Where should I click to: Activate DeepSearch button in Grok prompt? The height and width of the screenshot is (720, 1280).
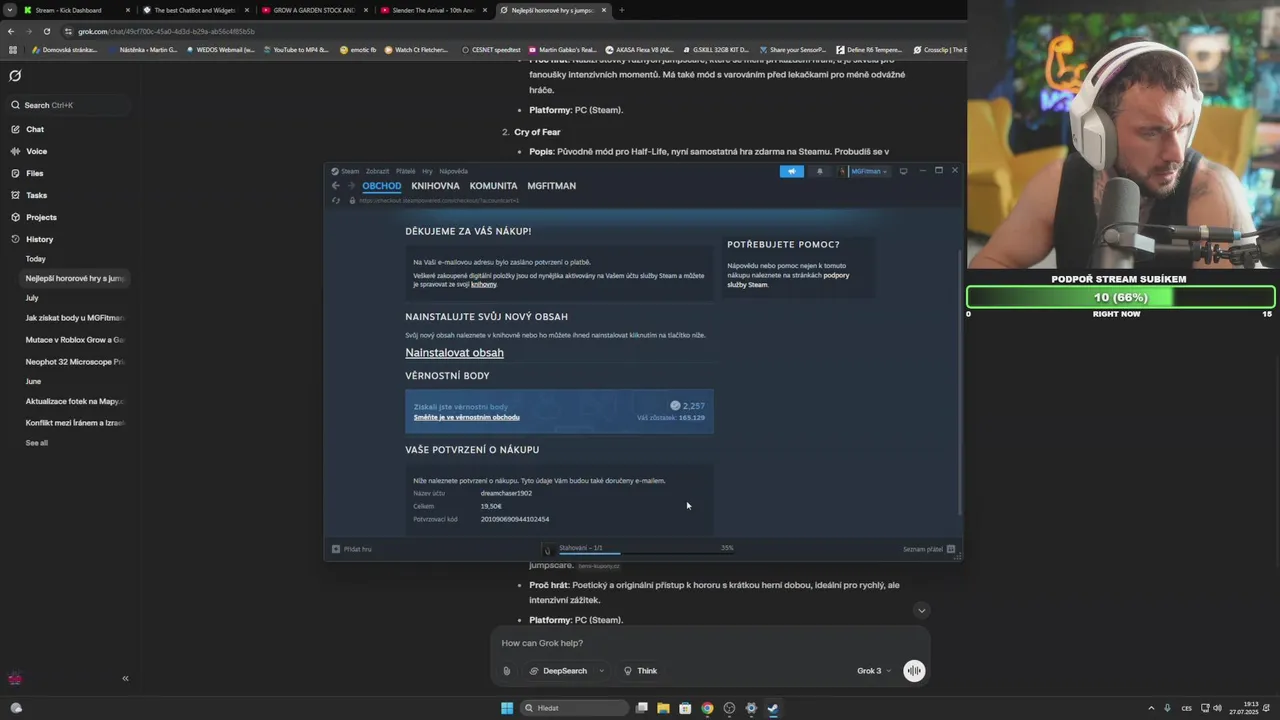[558, 671]
